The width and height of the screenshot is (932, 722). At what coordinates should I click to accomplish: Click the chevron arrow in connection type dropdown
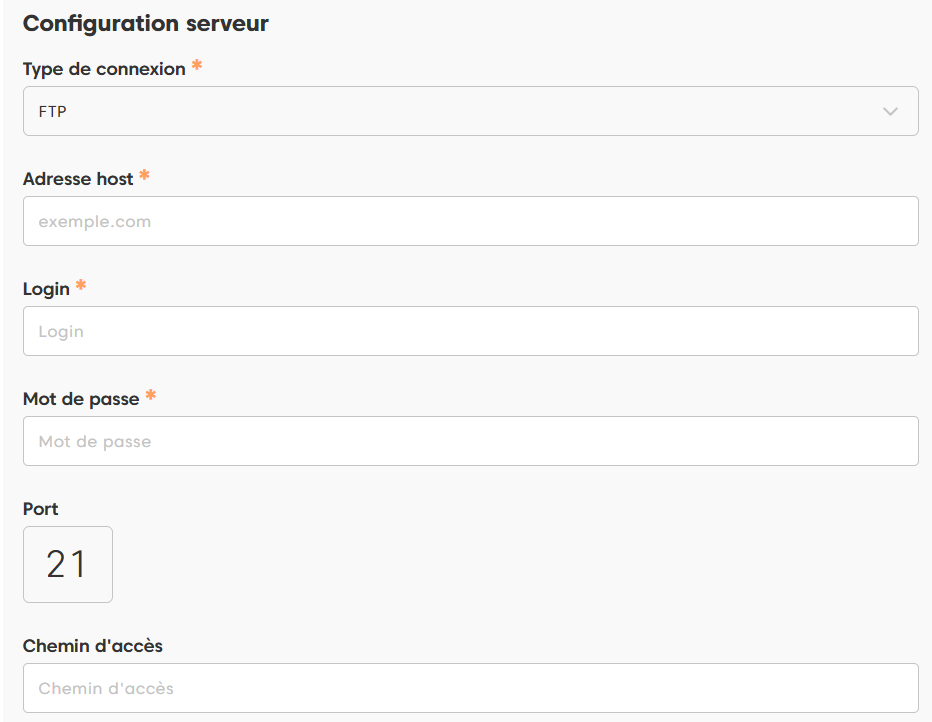click(x=890, y=111)
